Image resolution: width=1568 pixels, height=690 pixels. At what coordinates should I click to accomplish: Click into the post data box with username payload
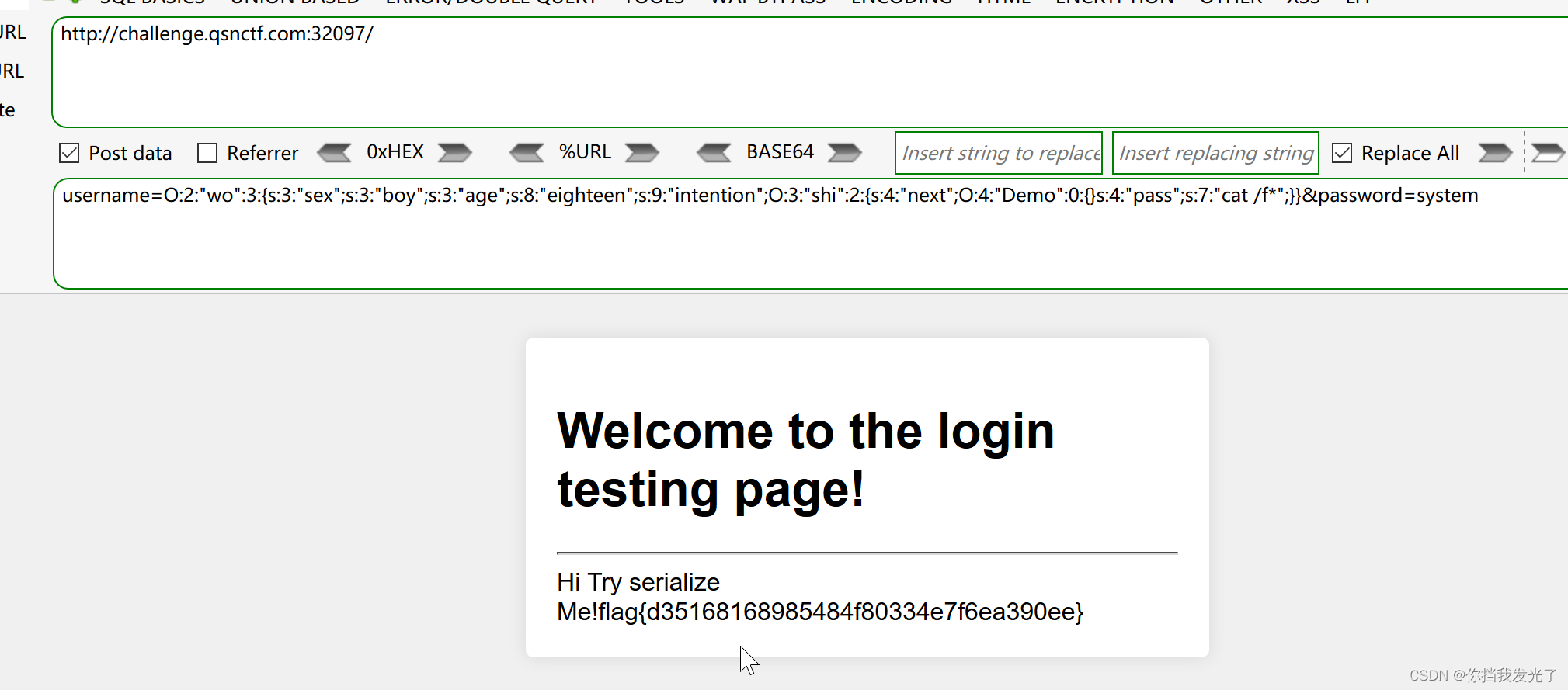(x=811, y=234)
